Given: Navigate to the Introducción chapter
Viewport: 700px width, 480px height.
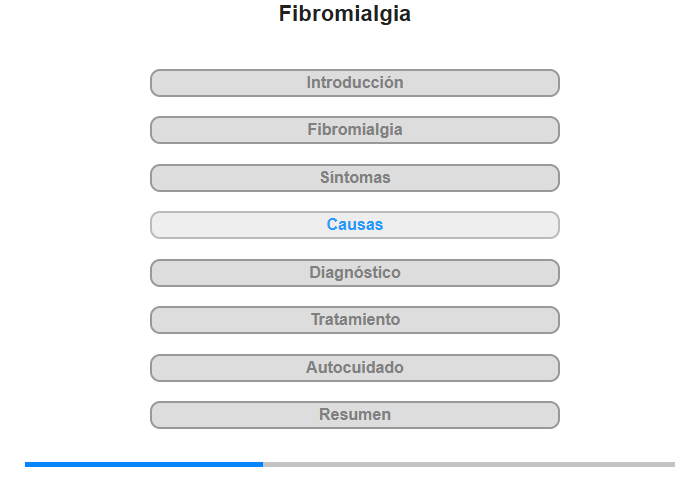Looking at the screenshot, I should click(355, 83).
